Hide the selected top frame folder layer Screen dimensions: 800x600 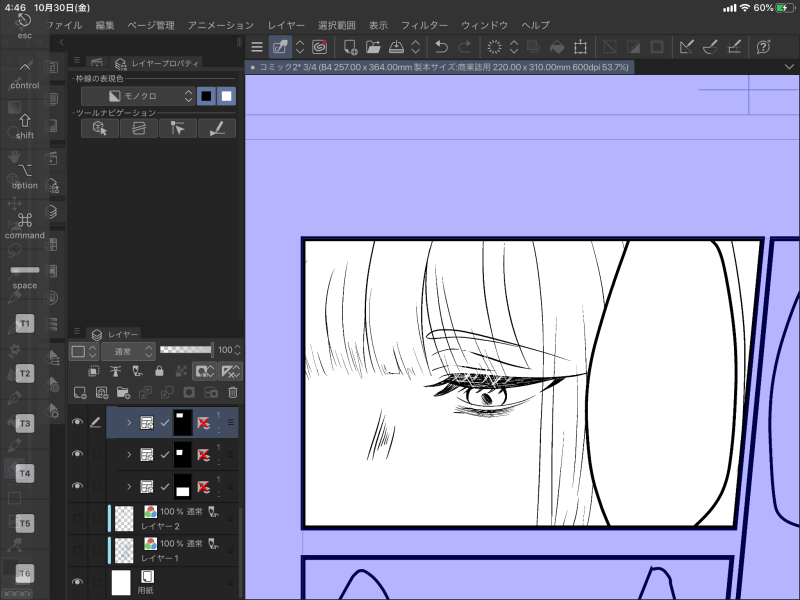[77, 422]
